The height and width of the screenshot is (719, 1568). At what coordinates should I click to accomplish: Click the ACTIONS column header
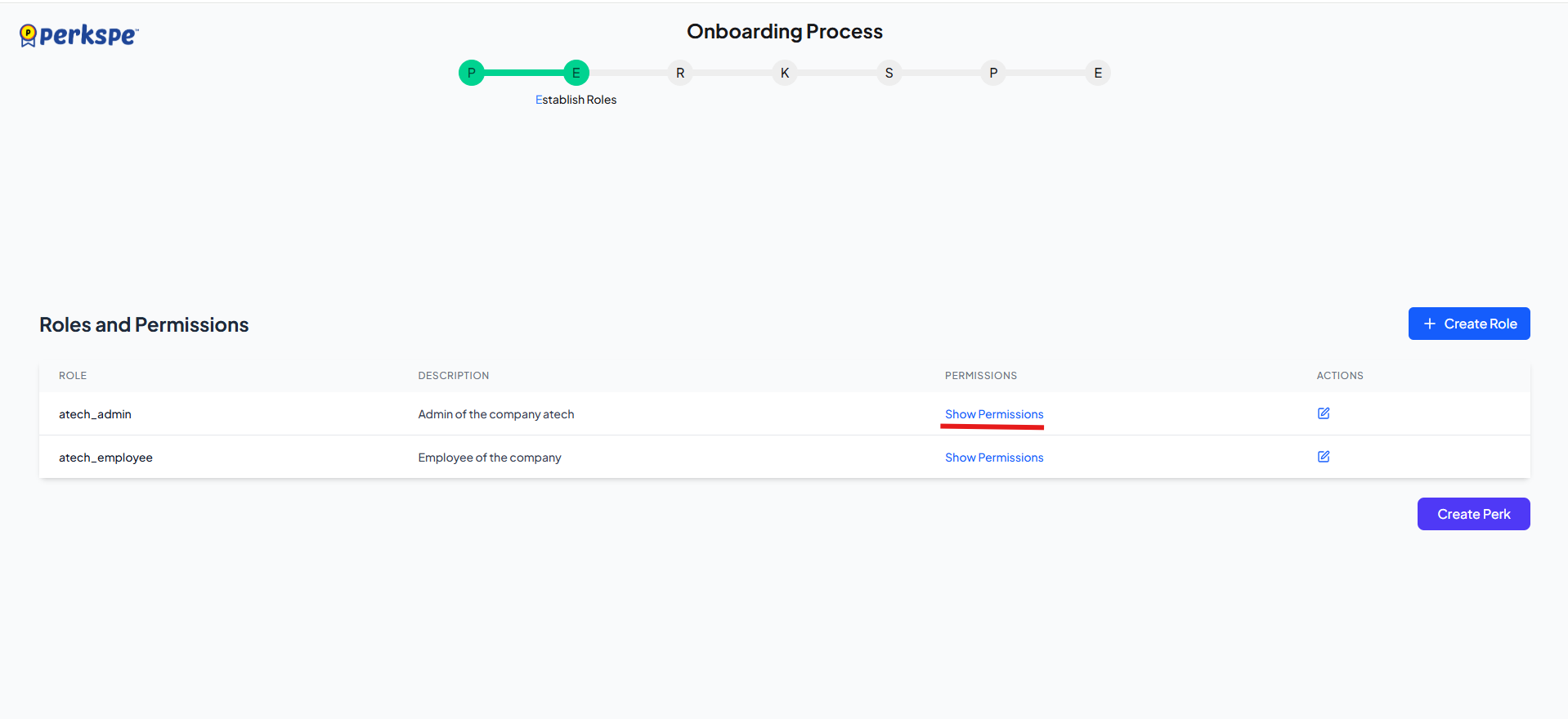click(1340, 376)
